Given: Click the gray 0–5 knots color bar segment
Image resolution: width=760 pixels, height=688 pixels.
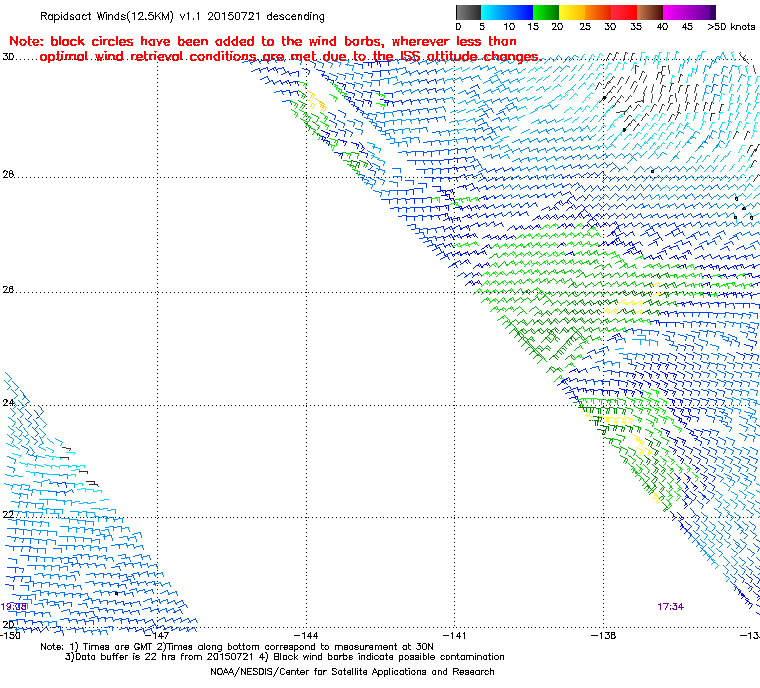Looking at the screenshot, I should [468, 12].
